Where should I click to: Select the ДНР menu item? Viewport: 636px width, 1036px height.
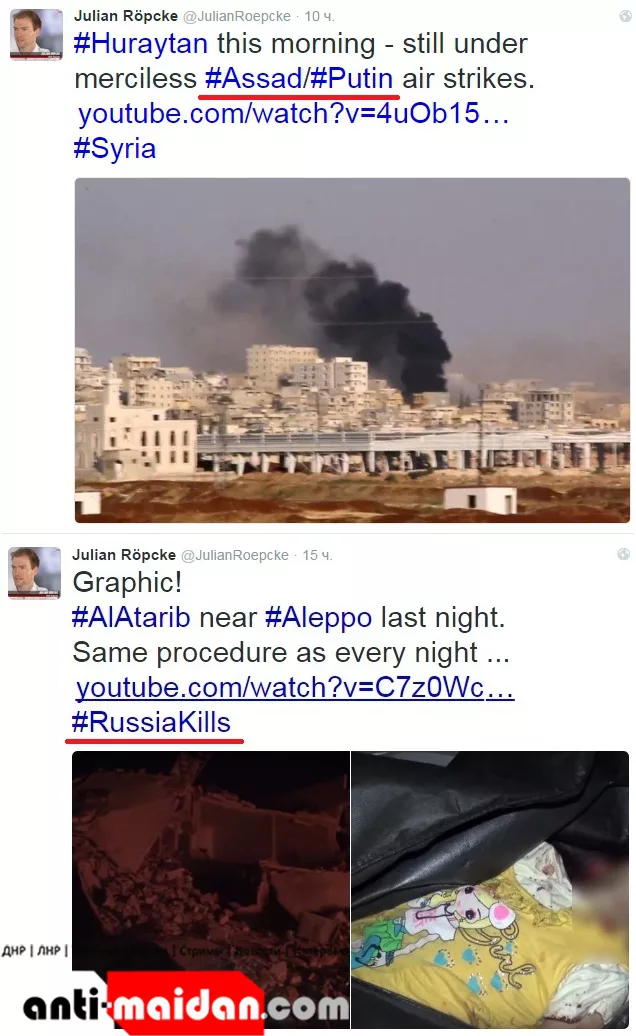point(13,951)
